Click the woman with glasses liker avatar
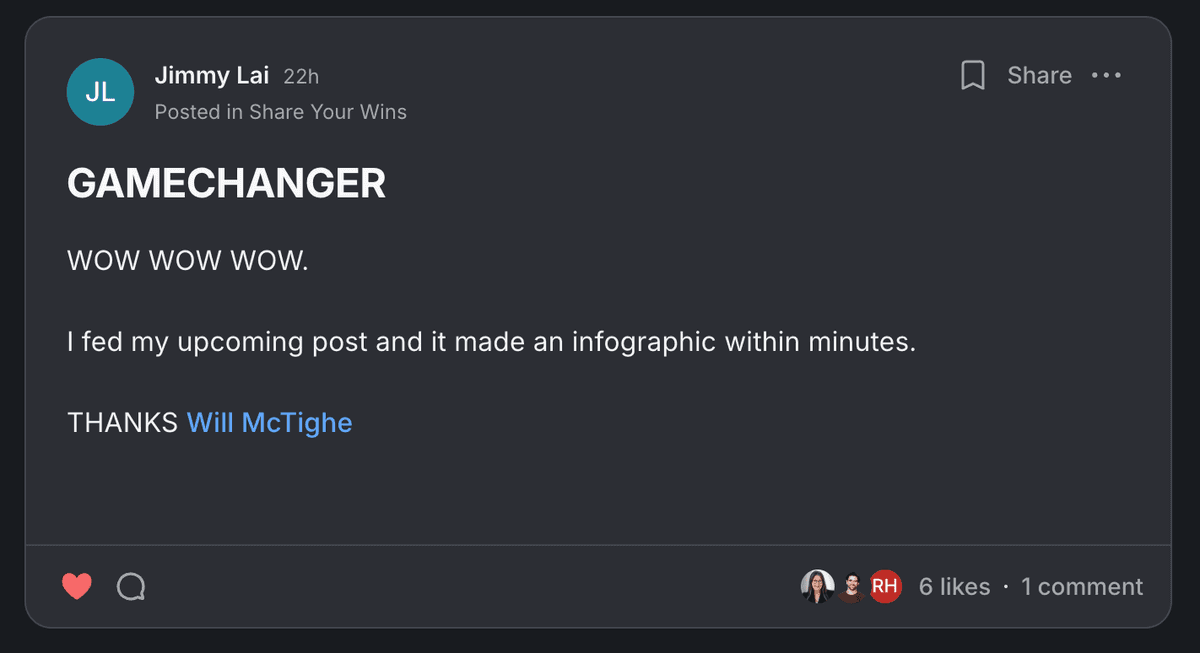The image size is (1200, 653). pyautogui.click(x=818, y=587)
